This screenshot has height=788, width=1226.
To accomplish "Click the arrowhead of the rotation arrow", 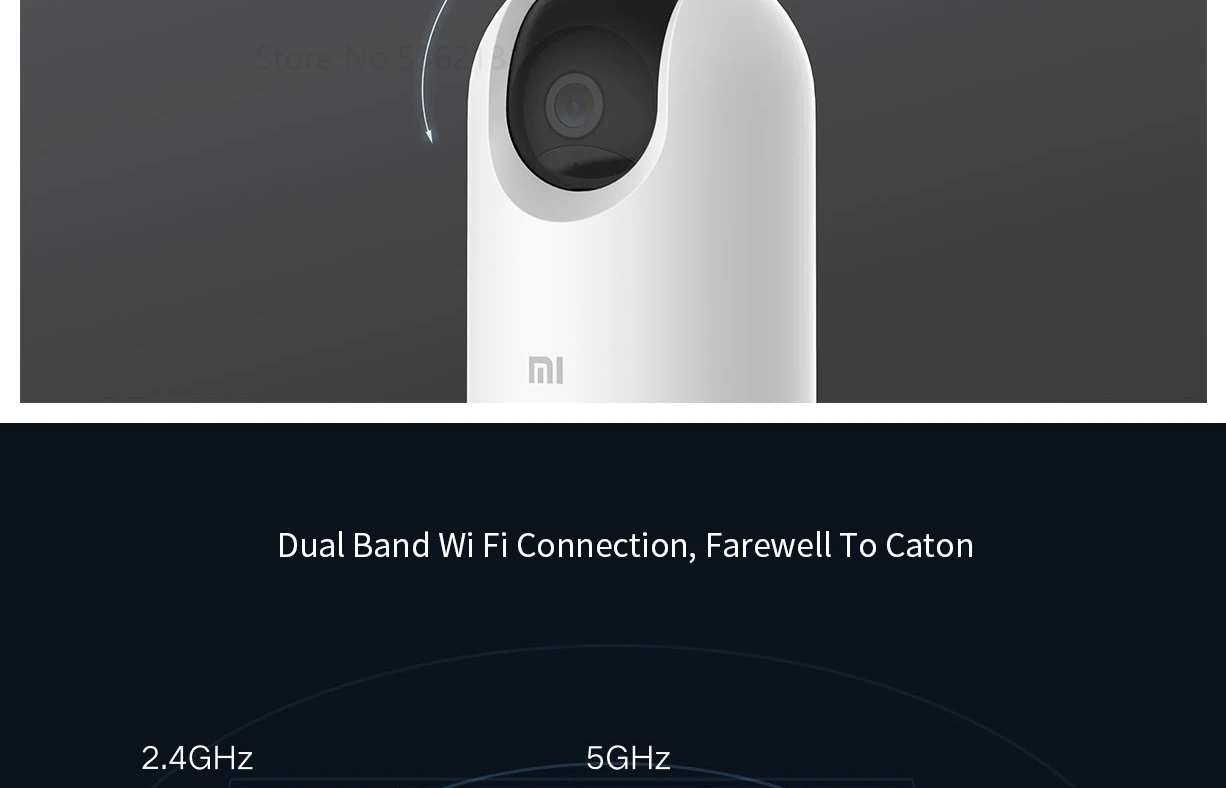I will [429, 134].
